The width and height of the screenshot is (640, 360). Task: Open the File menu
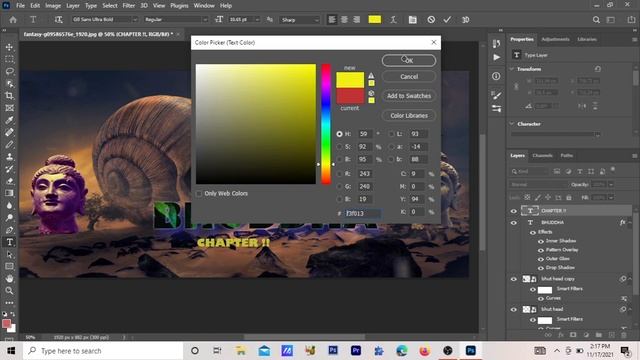click(20, 6)
